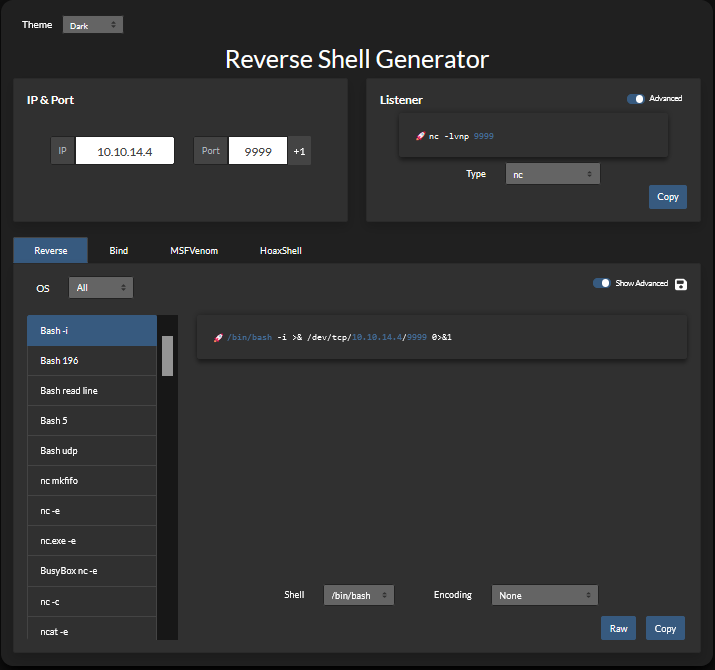The height and width of the screenshot is (670, 715).
Task: Select the Bash 196 payload
Action: point(92,361)
